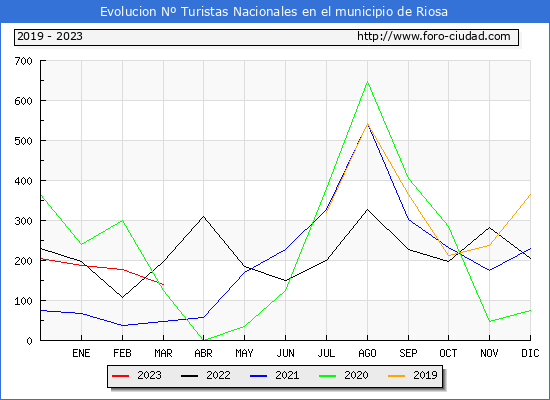Click the black 2022 peak at NOV
Screen dimensions: 550x400
[489, 227]
